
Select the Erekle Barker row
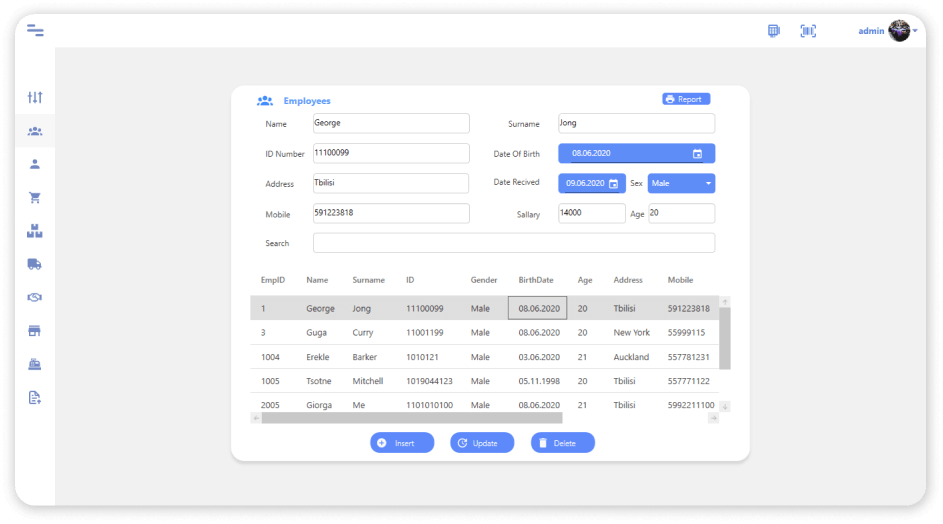pos(484,357)
